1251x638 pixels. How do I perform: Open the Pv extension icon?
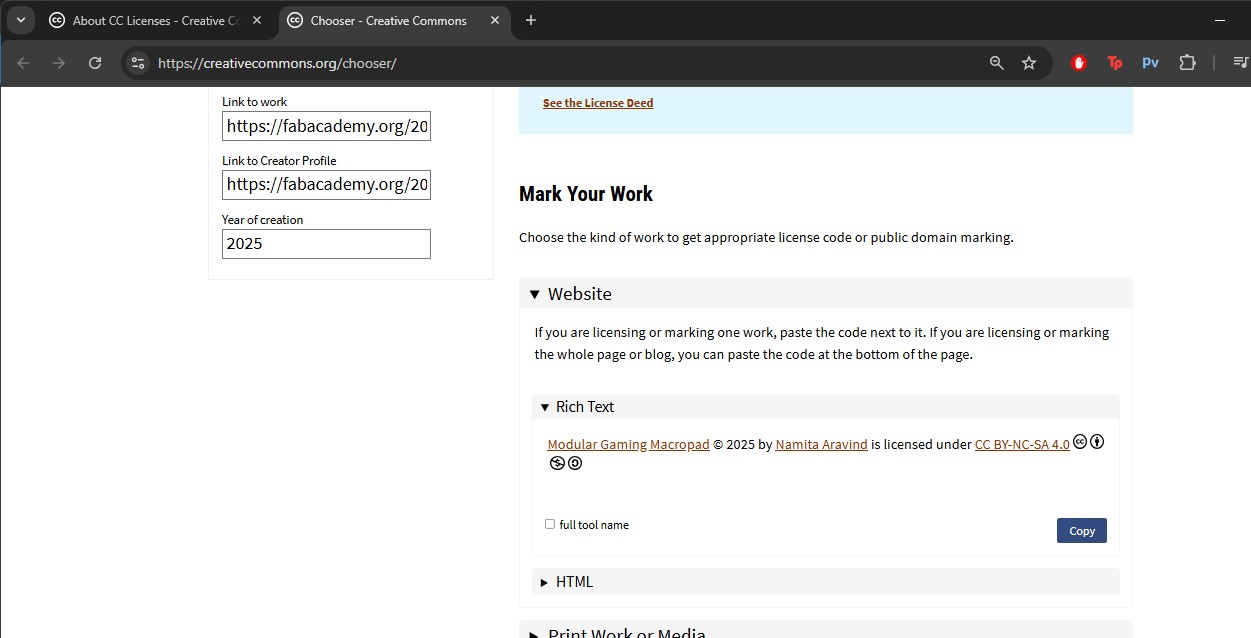coord(1150,63)
